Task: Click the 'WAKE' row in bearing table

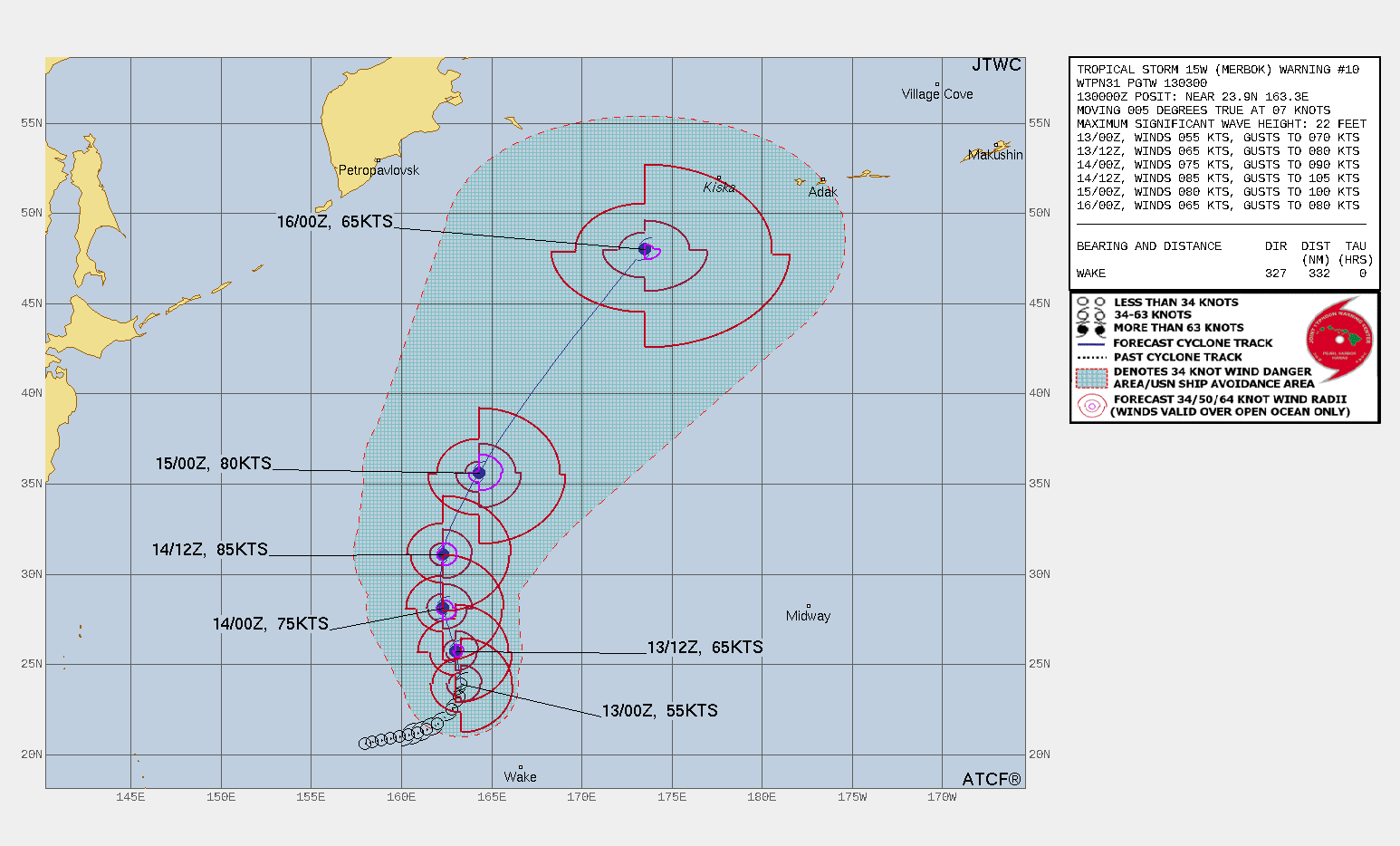Action: [1222, 274]
